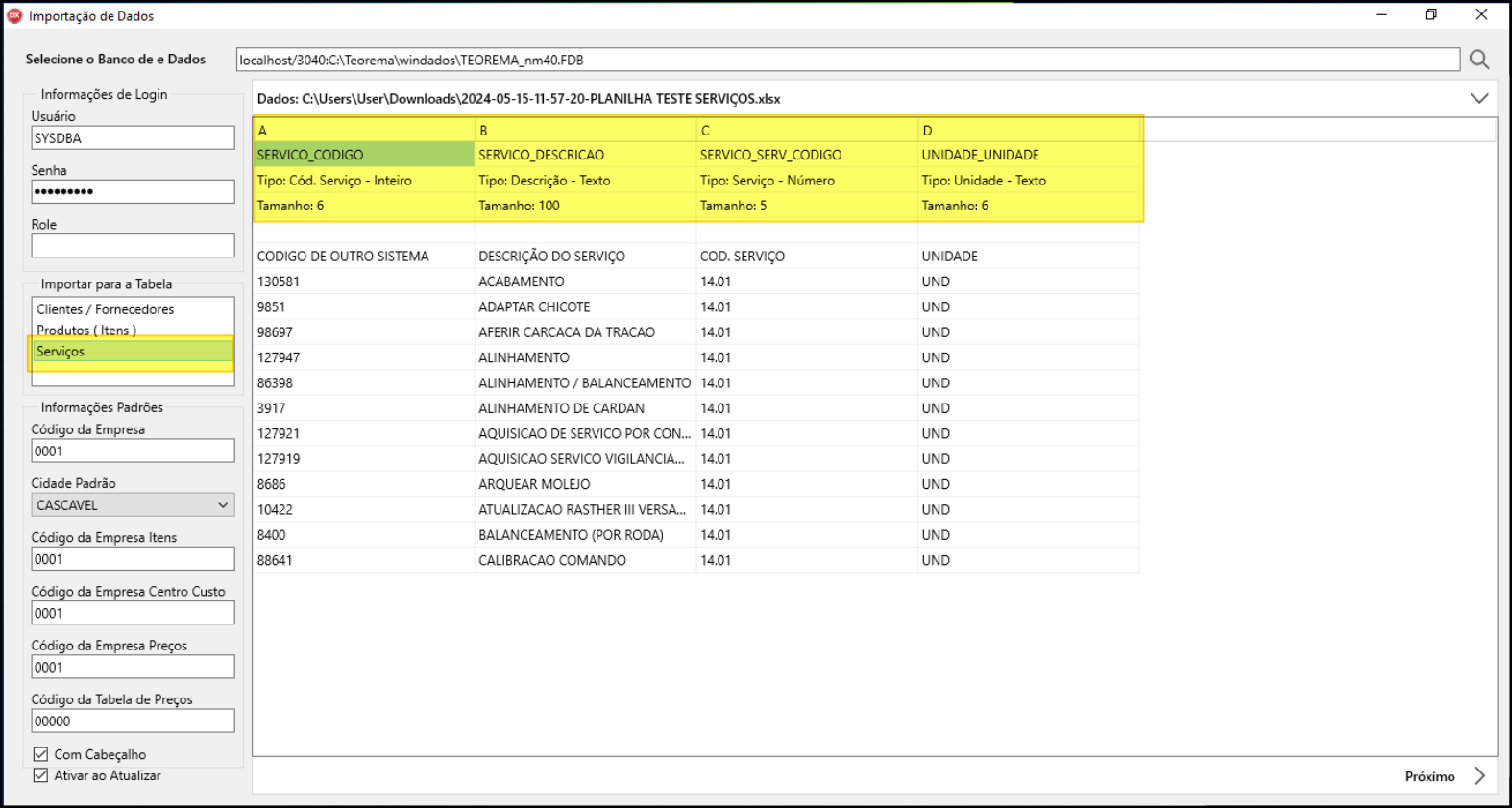The height and width of the screenshot is (808, 1512).
Task: Click column header D
Action: [x=1029, y=130]
